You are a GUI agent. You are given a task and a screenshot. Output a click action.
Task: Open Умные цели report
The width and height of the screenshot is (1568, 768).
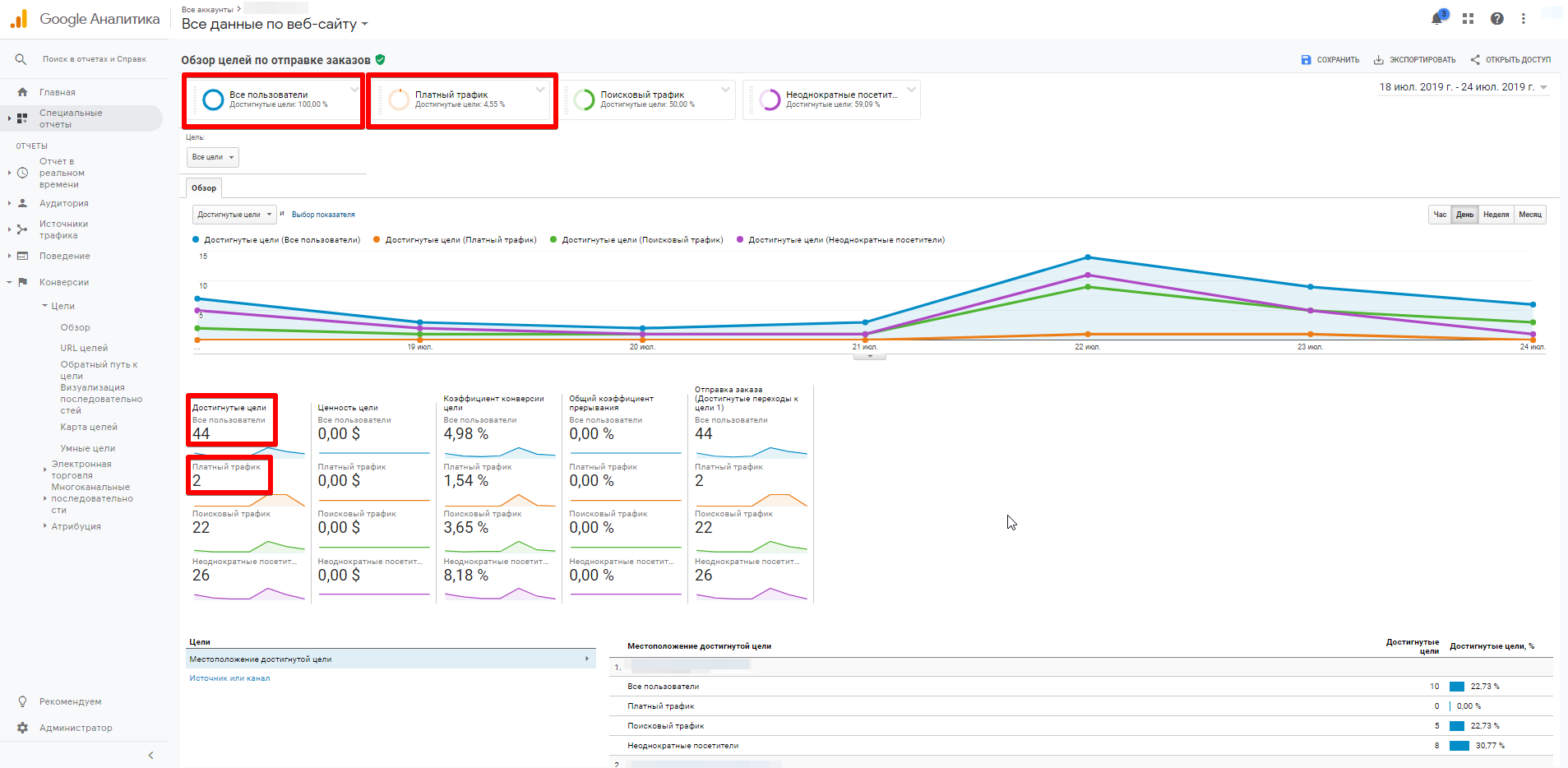click(x=88, y=448)
